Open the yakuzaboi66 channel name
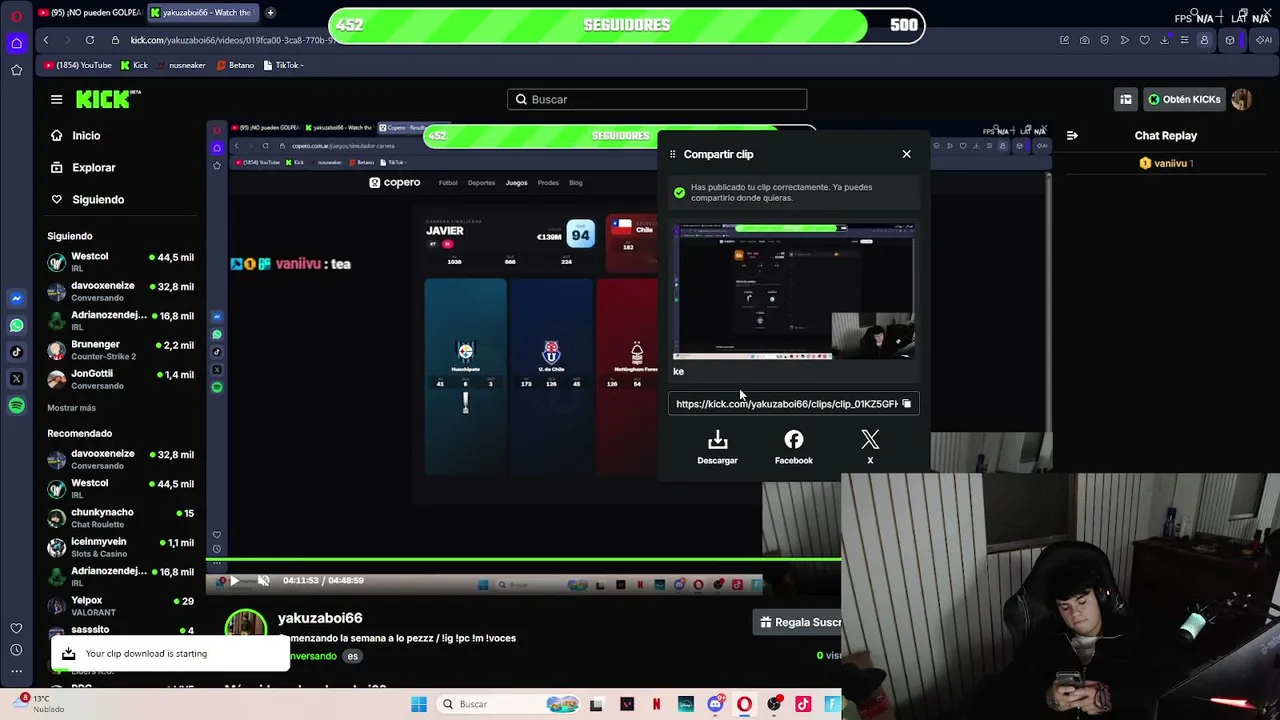Image resolution: width=1280 pixels, height=720 pixels. click(320, 618)
